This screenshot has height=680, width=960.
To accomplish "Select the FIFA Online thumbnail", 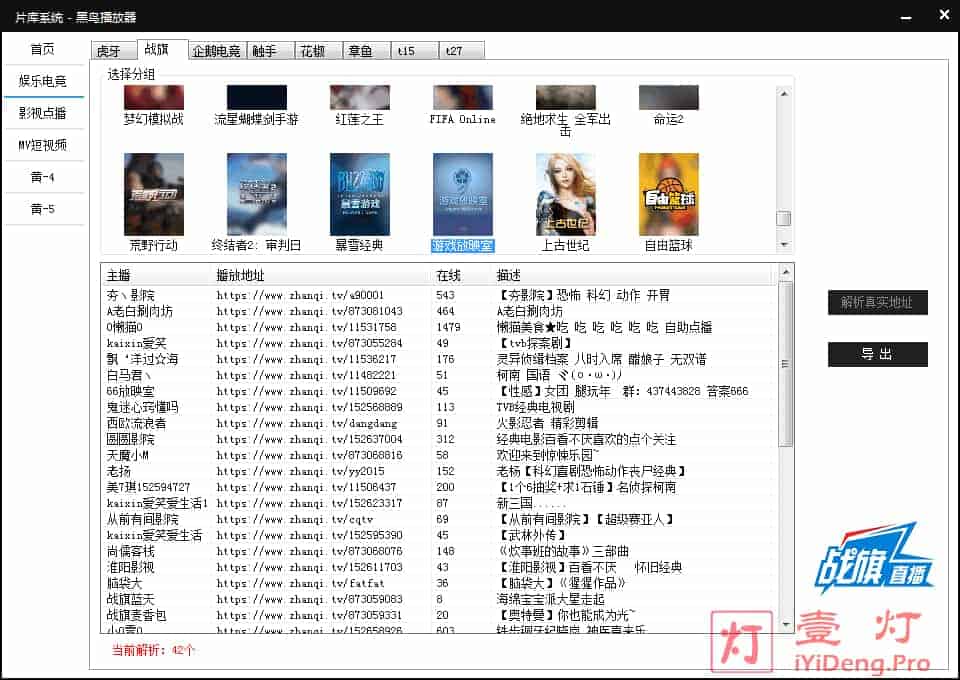I will pos(462,97).
